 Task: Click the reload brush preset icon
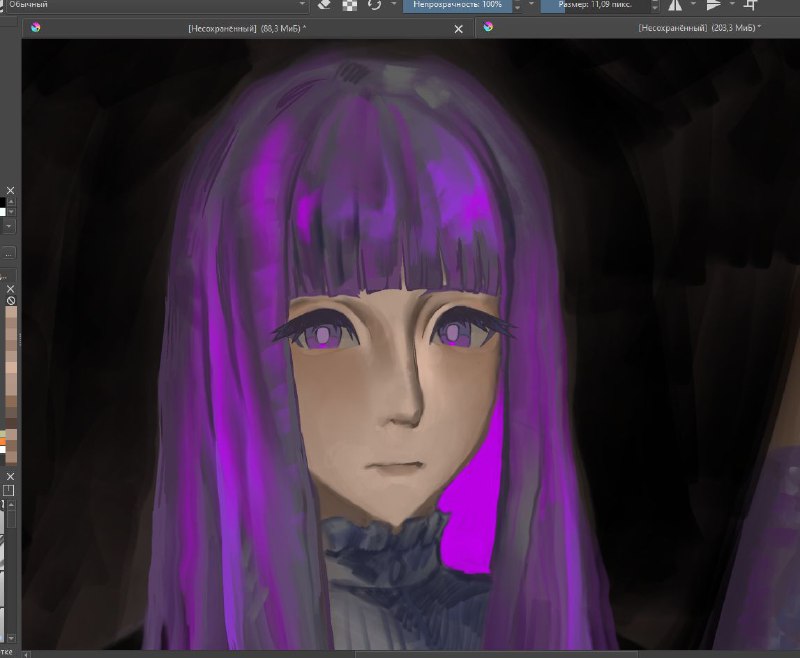pyautogui.click(x=374, y=5)
